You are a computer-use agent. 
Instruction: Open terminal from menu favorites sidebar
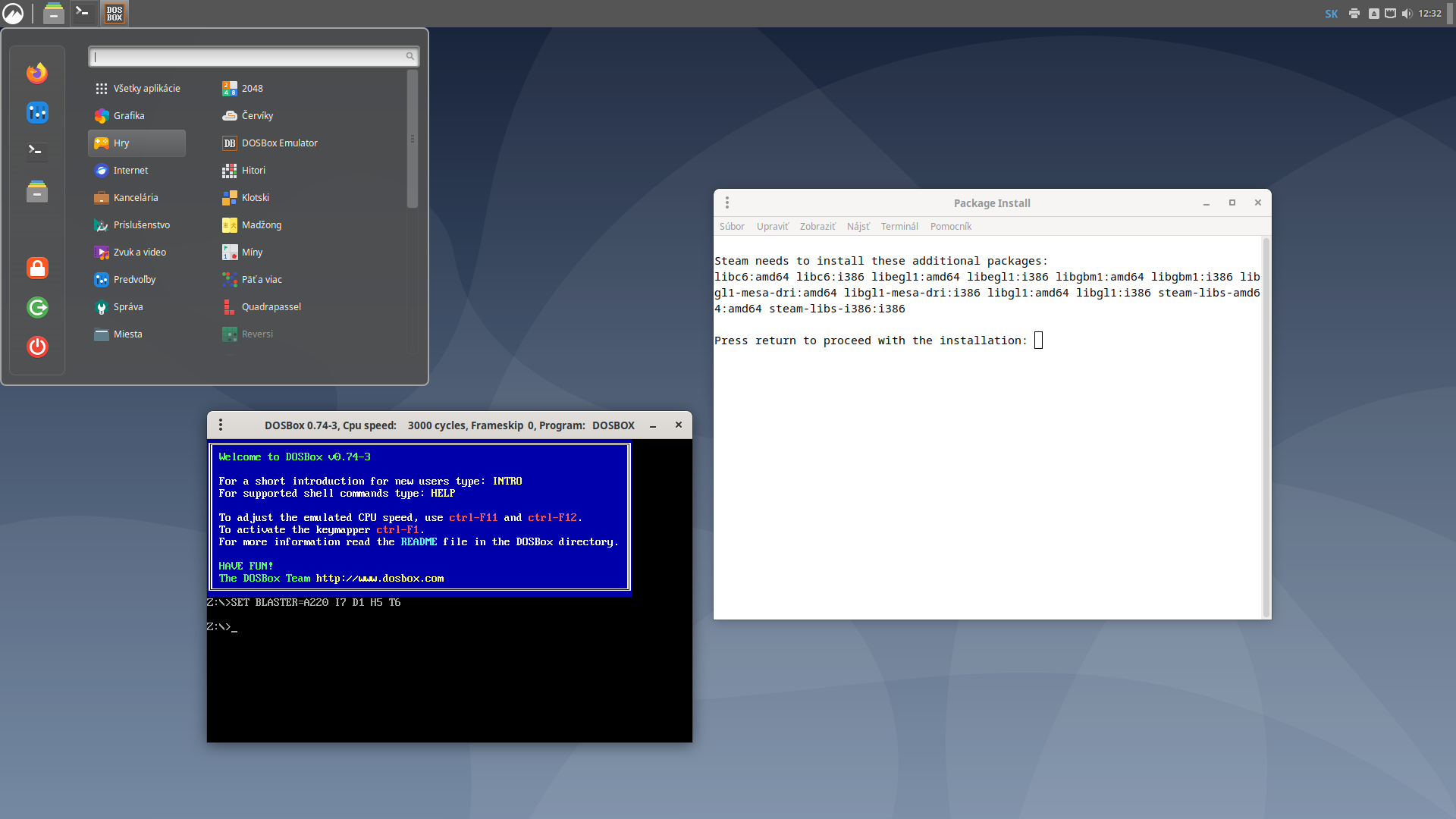tap(37, 151)
